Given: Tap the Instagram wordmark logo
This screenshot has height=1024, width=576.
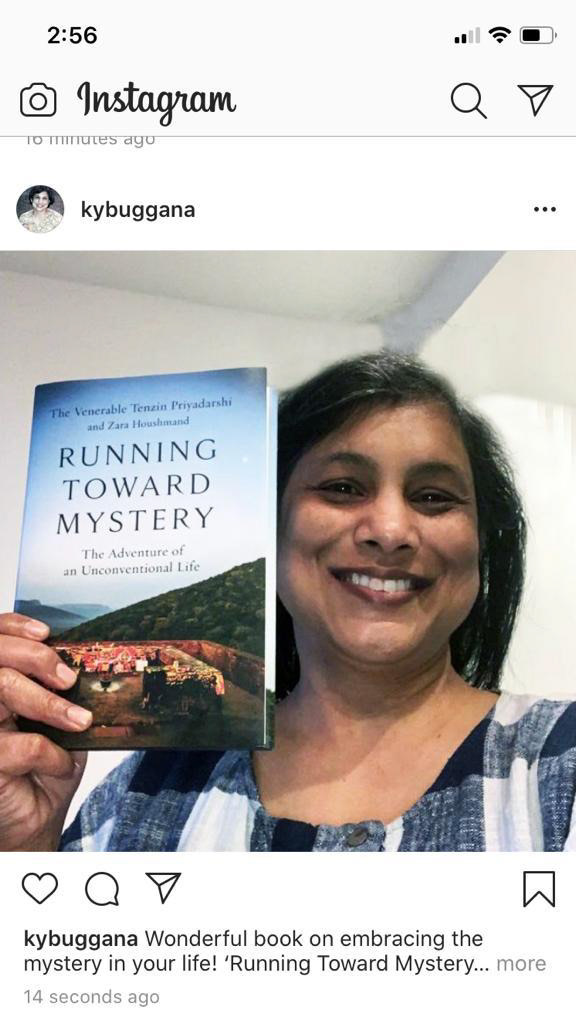Looking at the screenshot, I should coord(156,102).
